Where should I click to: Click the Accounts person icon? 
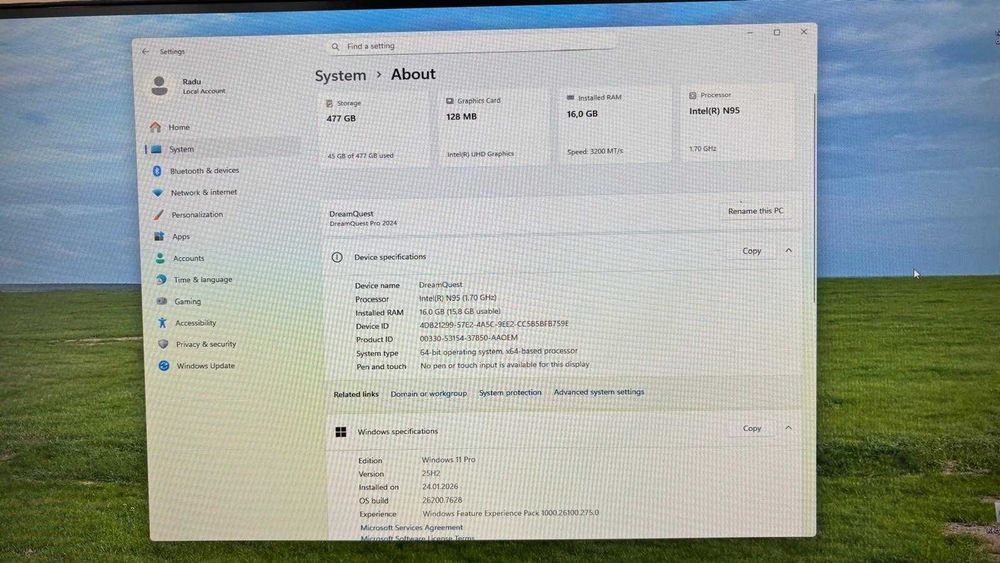coord(160,258)
